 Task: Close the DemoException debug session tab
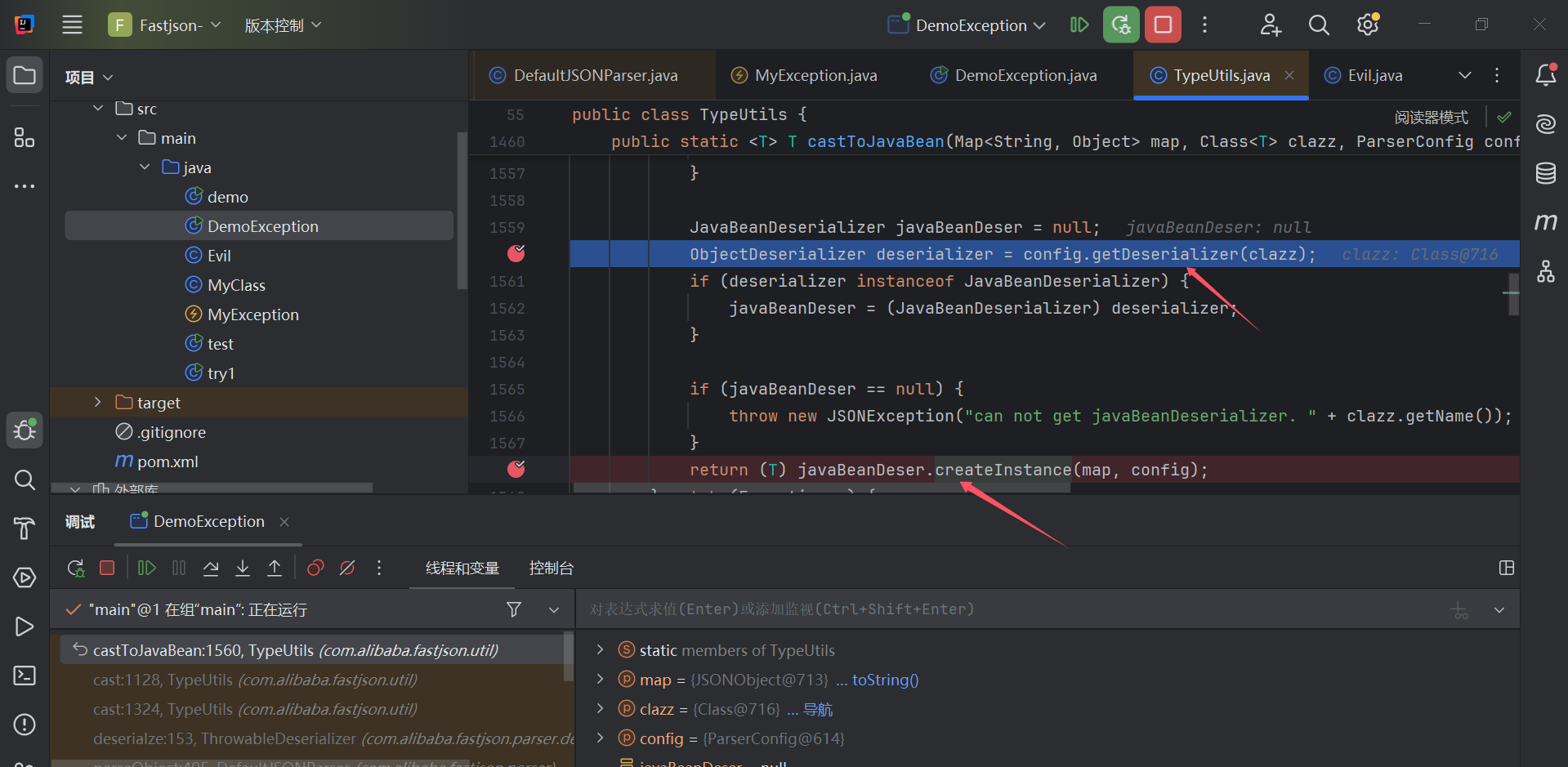pyautogui.click(x=284, y=521)
